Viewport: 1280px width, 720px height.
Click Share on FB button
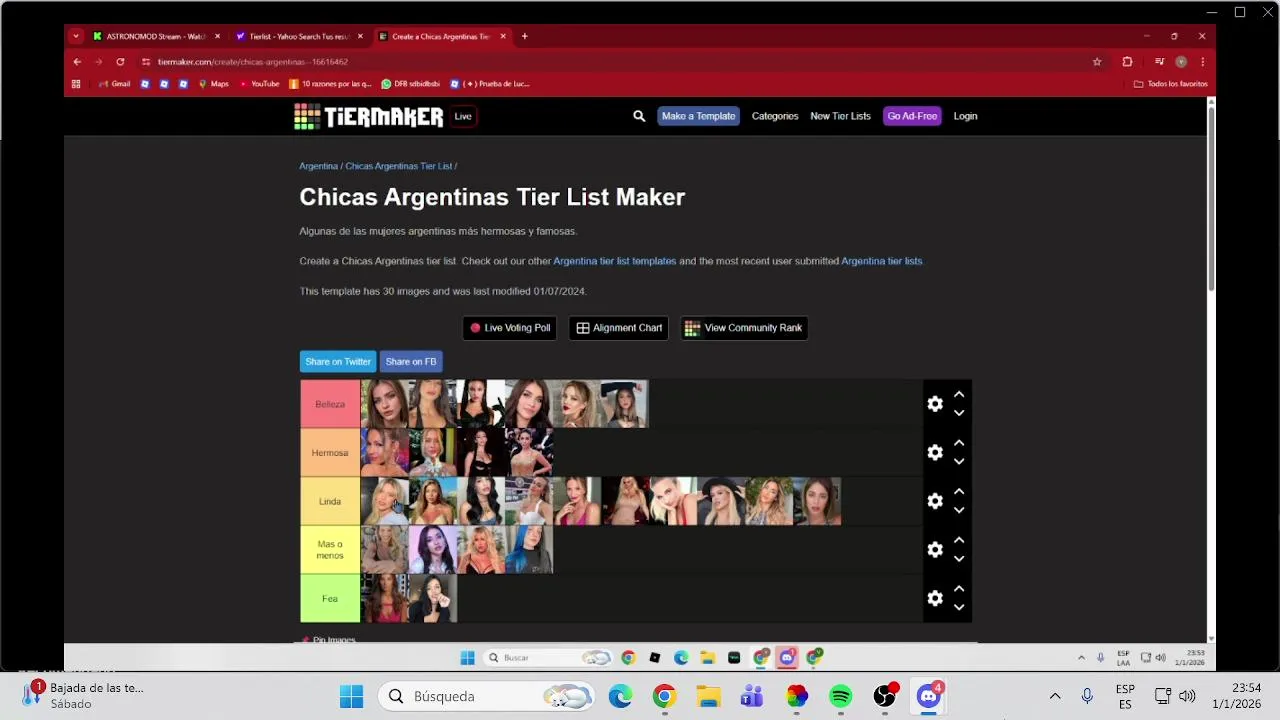point(411,362)
